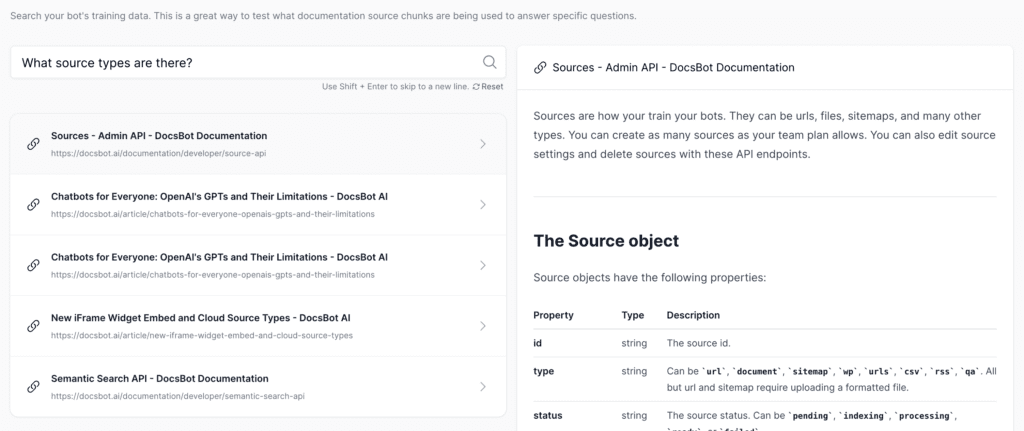Click link icon of first Chatbots for Everyone result
The width and height of the screenshot is (1024, 431).
(33, 205)
